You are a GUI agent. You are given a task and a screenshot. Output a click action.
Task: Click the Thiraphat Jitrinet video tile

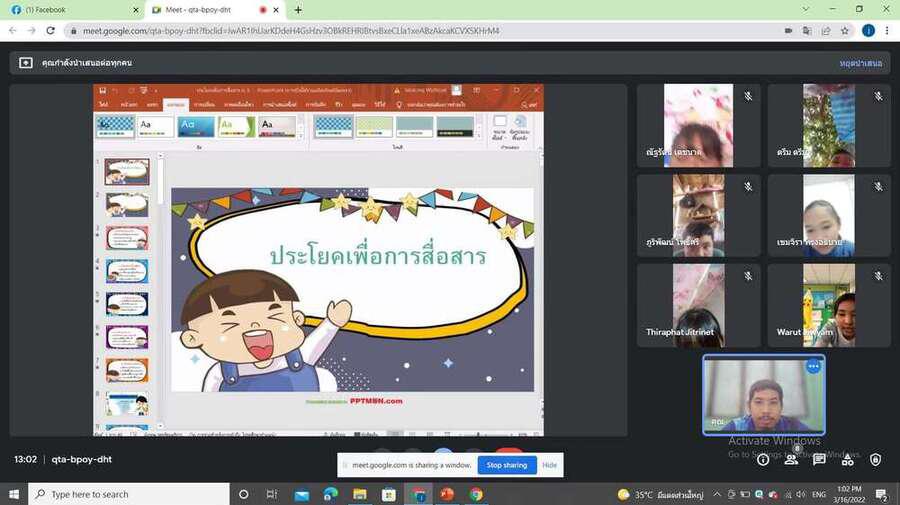pos(698,305)
